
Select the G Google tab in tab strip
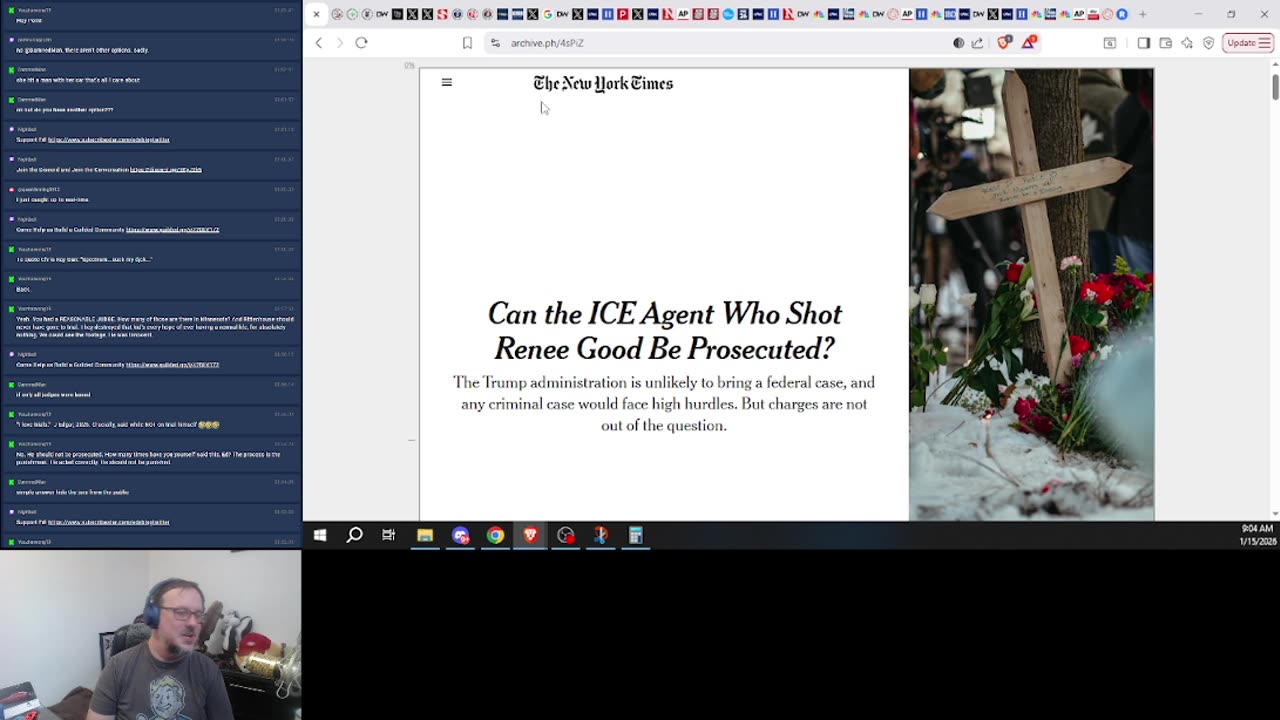547,14
